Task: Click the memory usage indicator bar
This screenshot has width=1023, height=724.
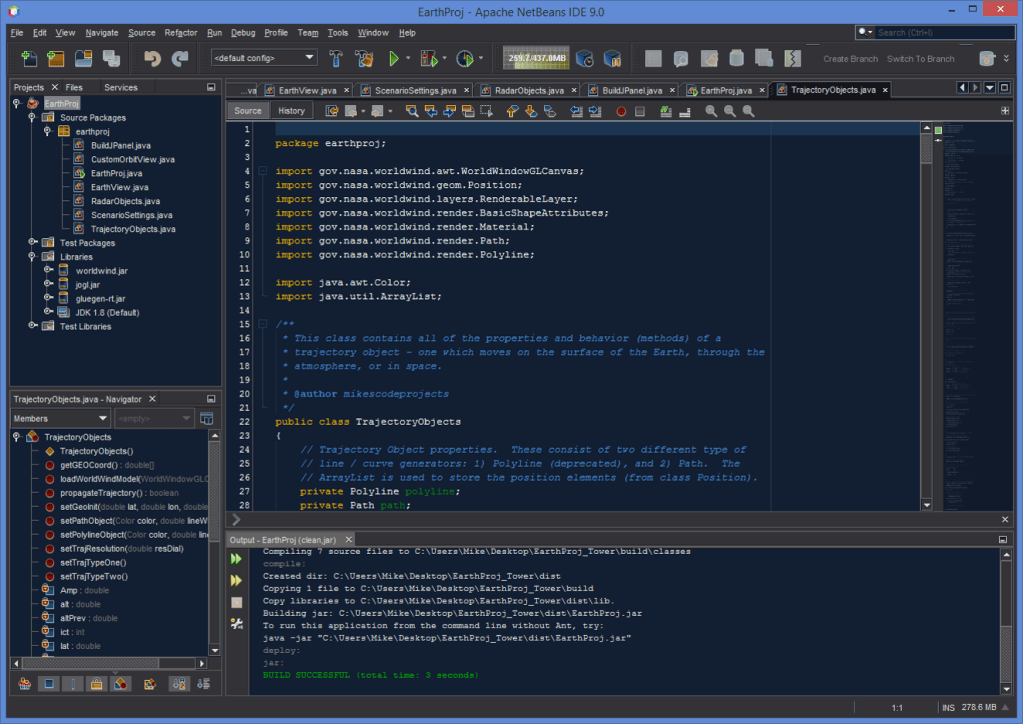Action: pyautogui.click(x=537, y=58)
